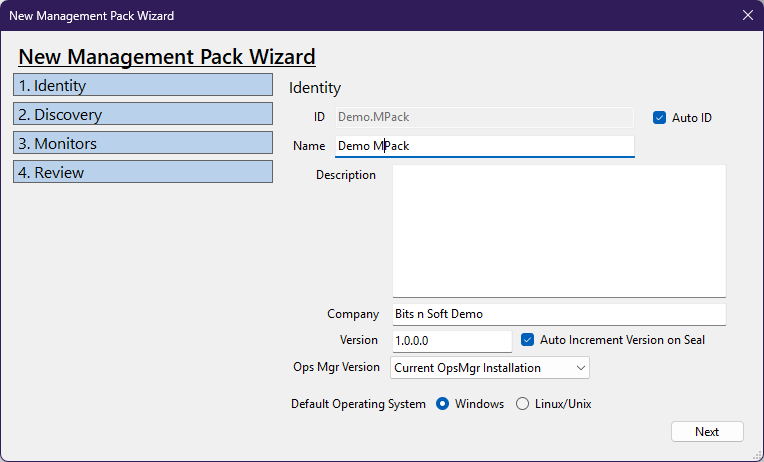764x462 pixels.
Task: Click the greyed-out ID field
Action: [483, 117]
